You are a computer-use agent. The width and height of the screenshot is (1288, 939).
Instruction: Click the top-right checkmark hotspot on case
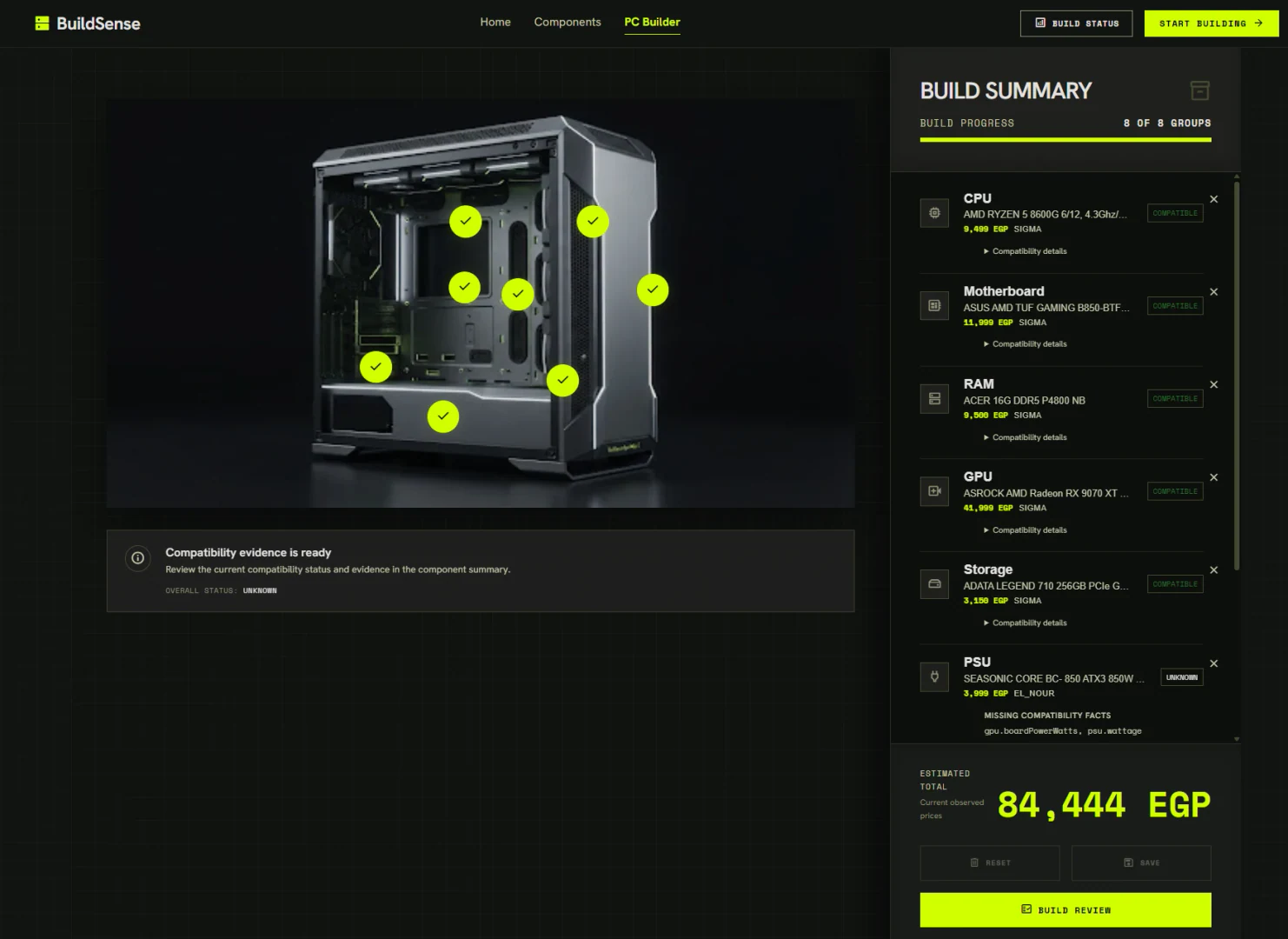(593, 222)
